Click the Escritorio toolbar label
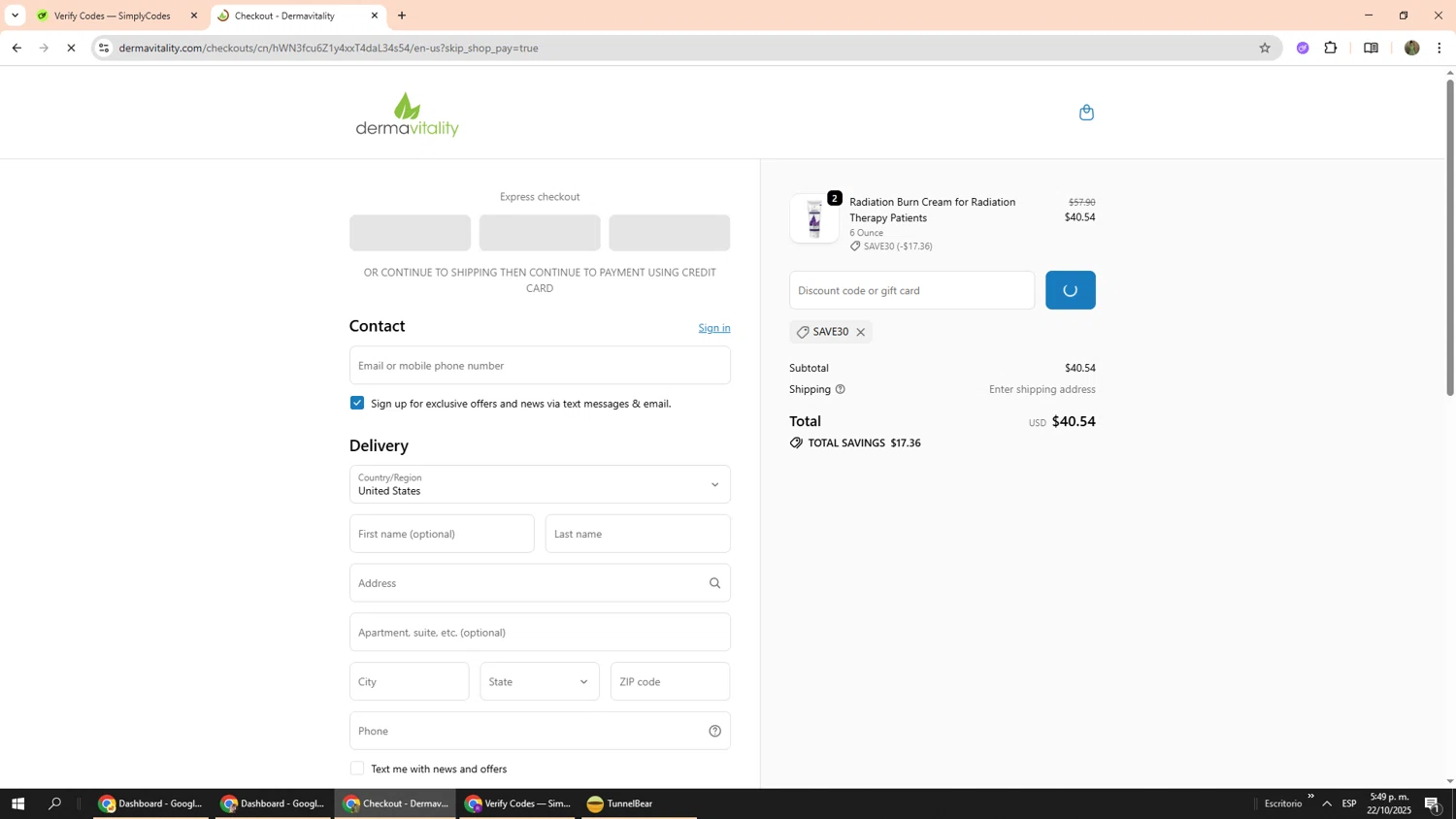The image size is (1456, 819). [1283, 803]
